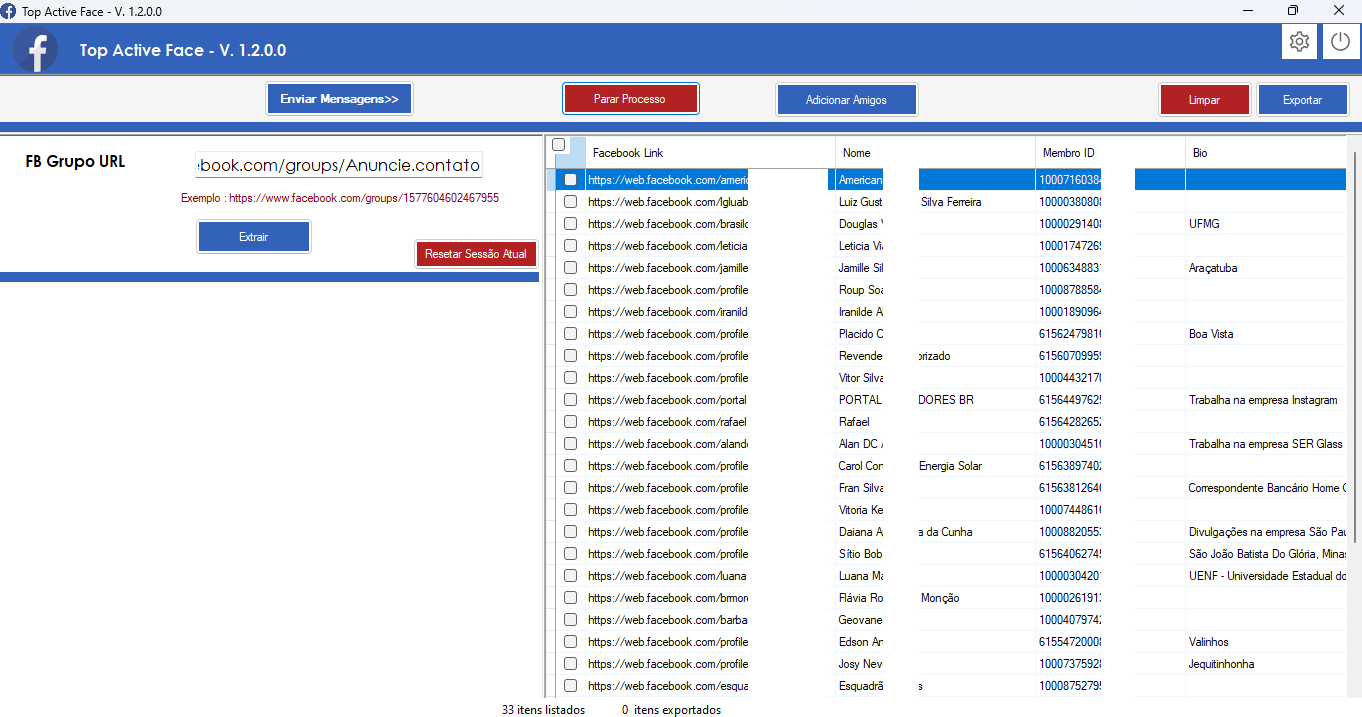Select the Boa Vista bio cell
This screenshot has width=1362, height=717.
[1265, 334]
